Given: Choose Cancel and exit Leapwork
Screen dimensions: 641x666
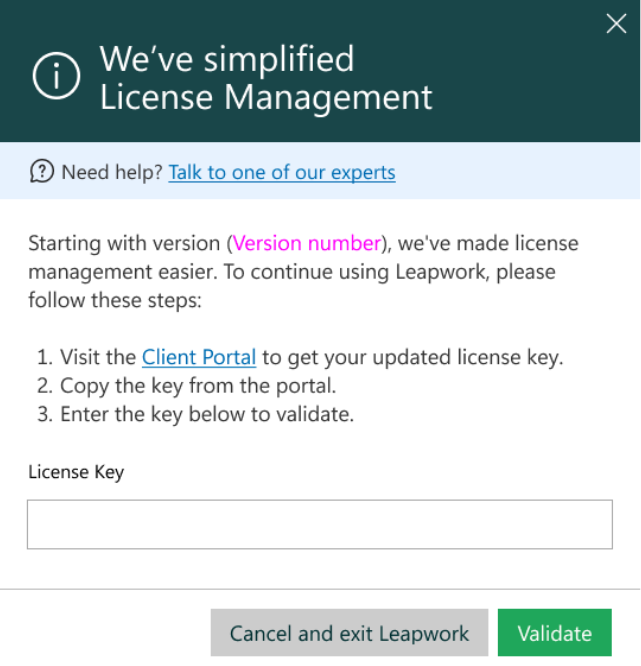Looking at the screenshot, I should click(349, 633).
